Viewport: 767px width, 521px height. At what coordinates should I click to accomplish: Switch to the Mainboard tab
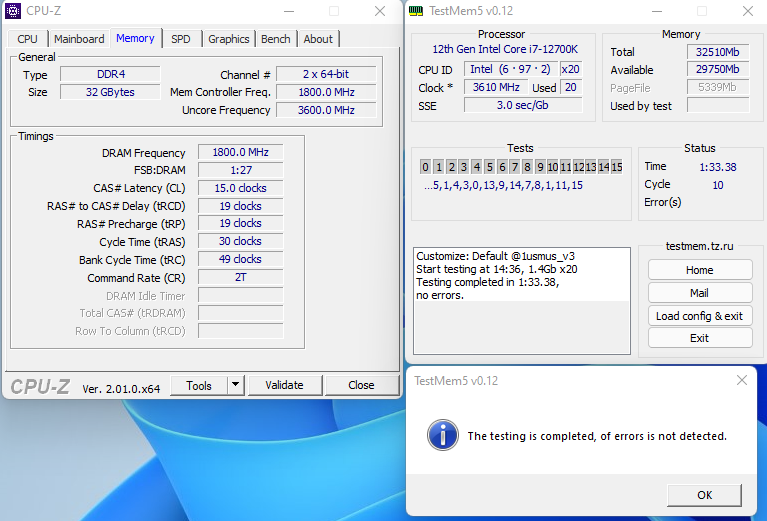[79, 39]
